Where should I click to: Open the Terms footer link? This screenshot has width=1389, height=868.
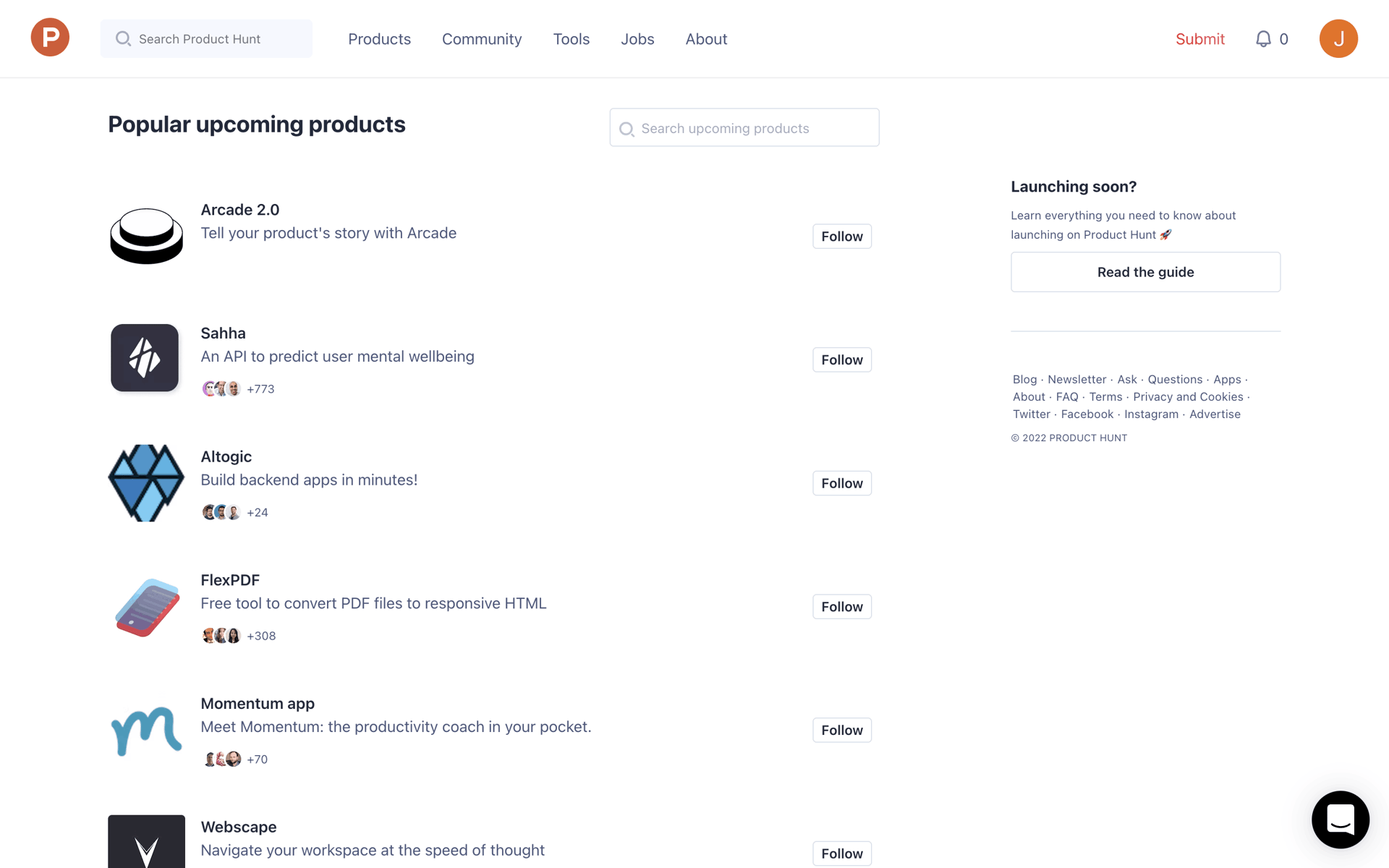[x=1105, y=396]
